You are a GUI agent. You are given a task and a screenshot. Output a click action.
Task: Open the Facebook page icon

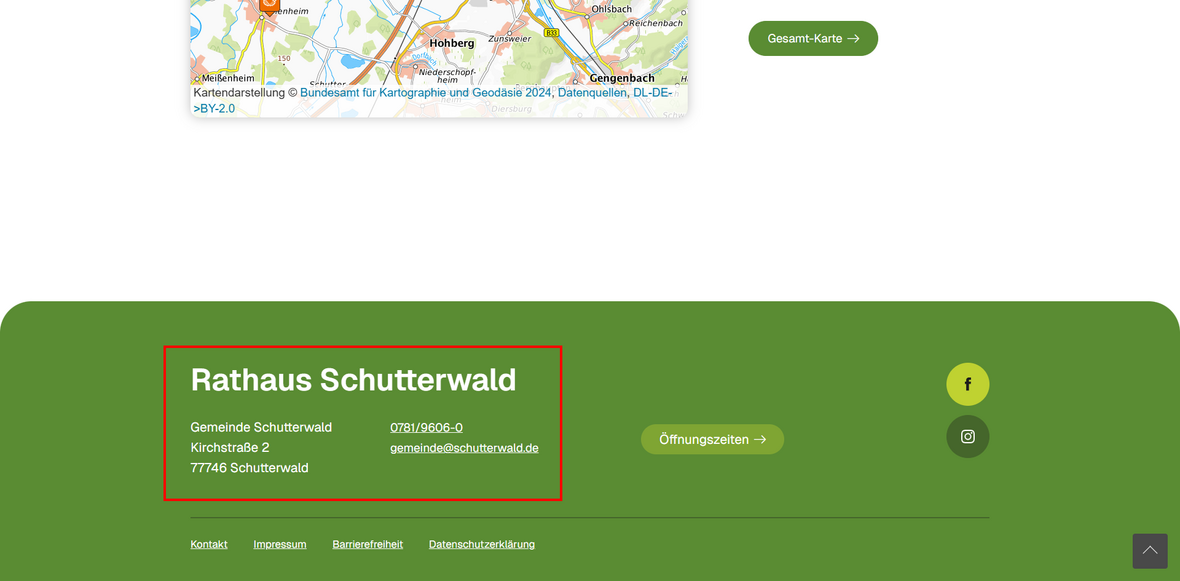967,384
